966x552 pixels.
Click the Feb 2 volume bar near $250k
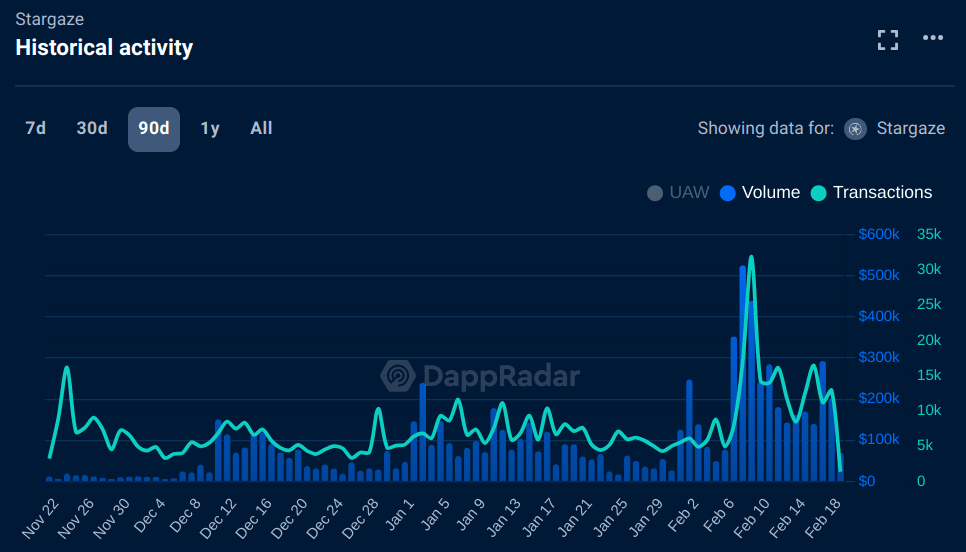click(689, 431)
